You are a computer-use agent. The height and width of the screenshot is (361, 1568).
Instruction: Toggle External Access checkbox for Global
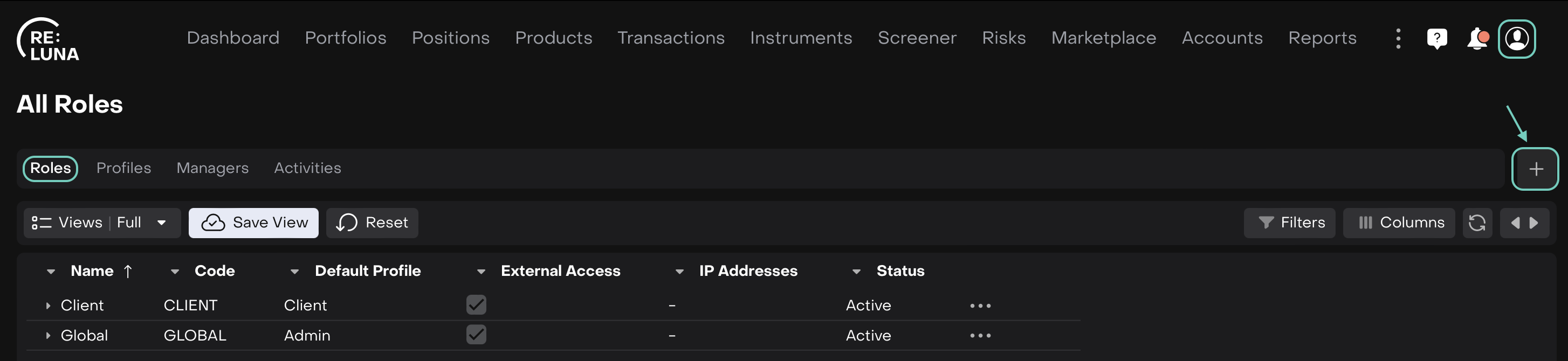(x=476, y=335)
